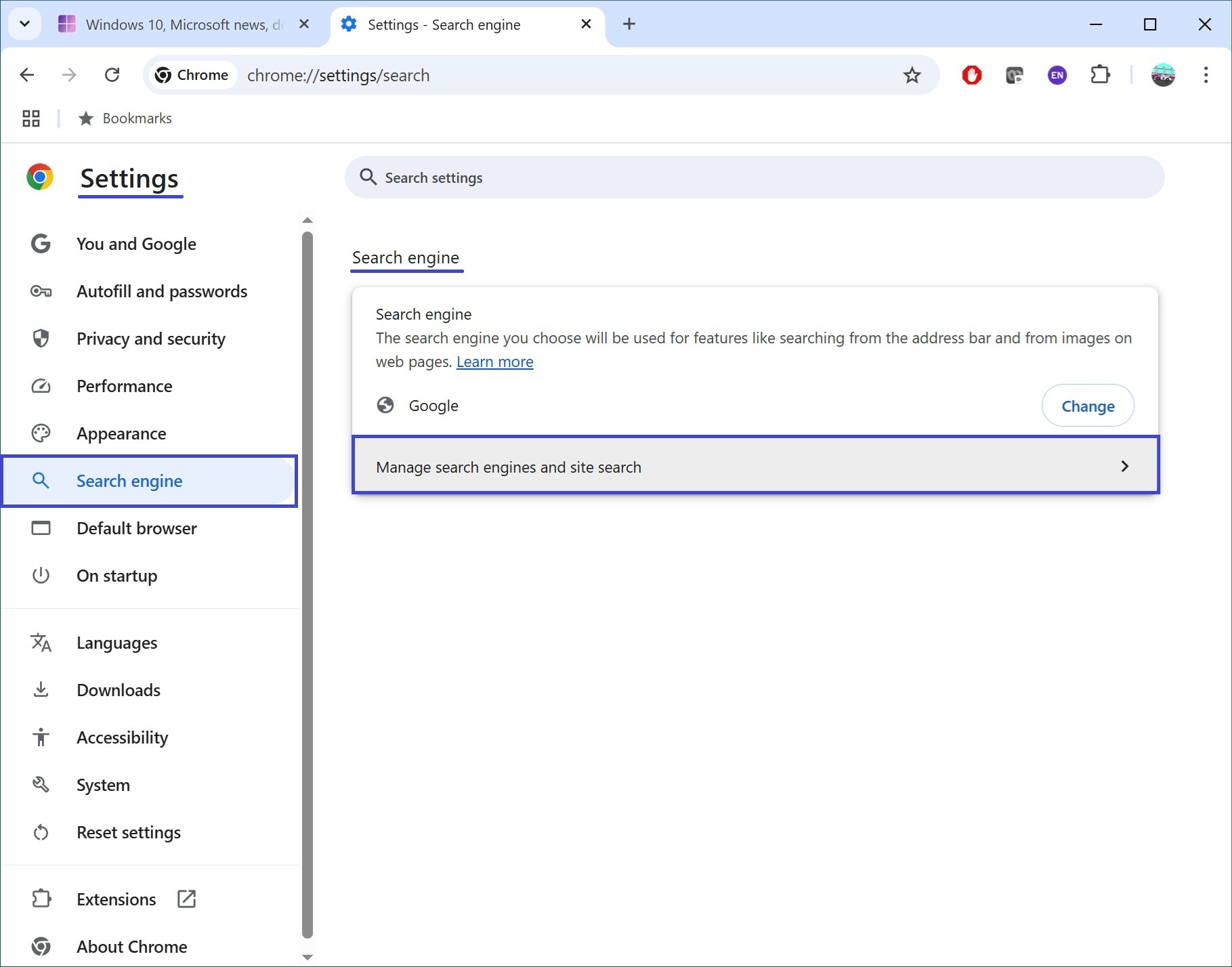The width and height of the screenshot is (1232, 967).
Task: Close the Settings - Search engine tab
Action: pyautogui.click(x=587, y=24)
